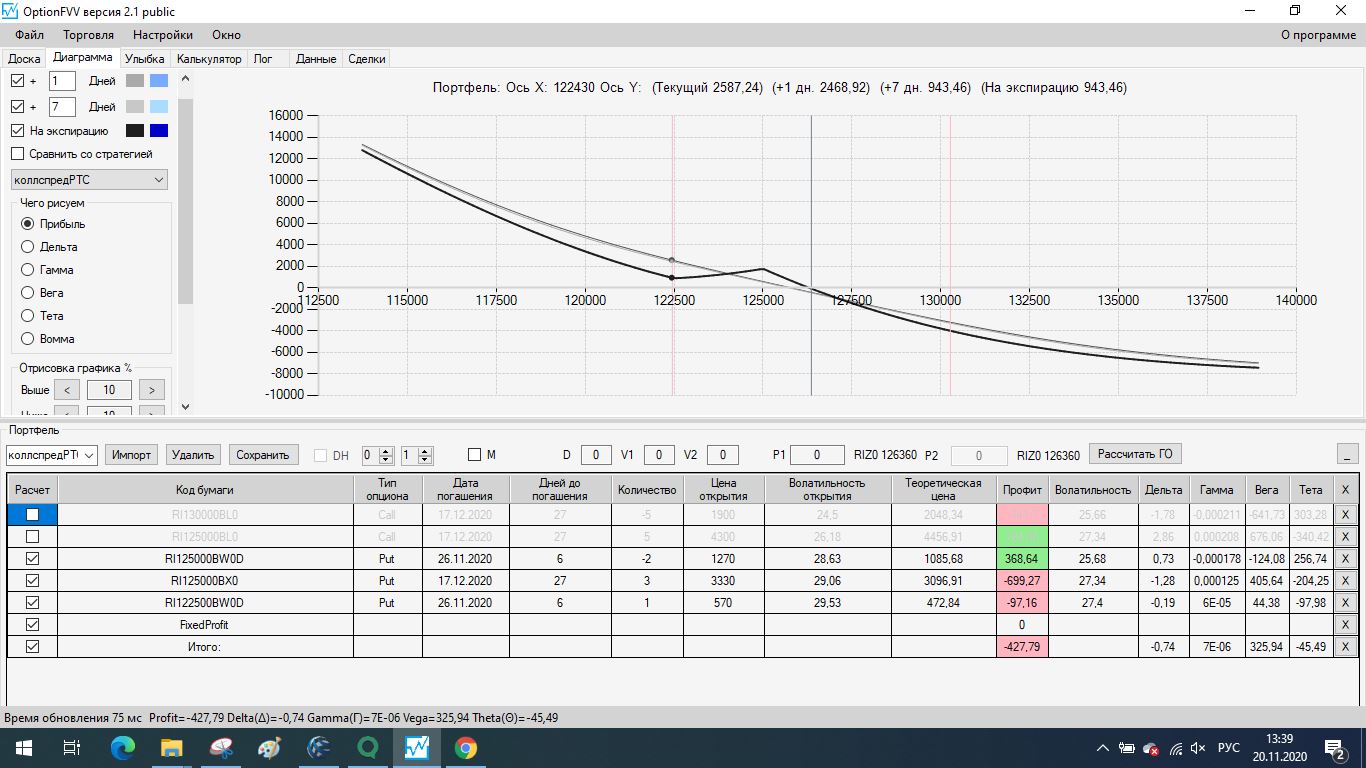Image resolution: width=1366 pixels, height=768 pixels.
Task: Click the Рассчитать ГО button
Action: pyautogui.click(x=1135, y=454)
